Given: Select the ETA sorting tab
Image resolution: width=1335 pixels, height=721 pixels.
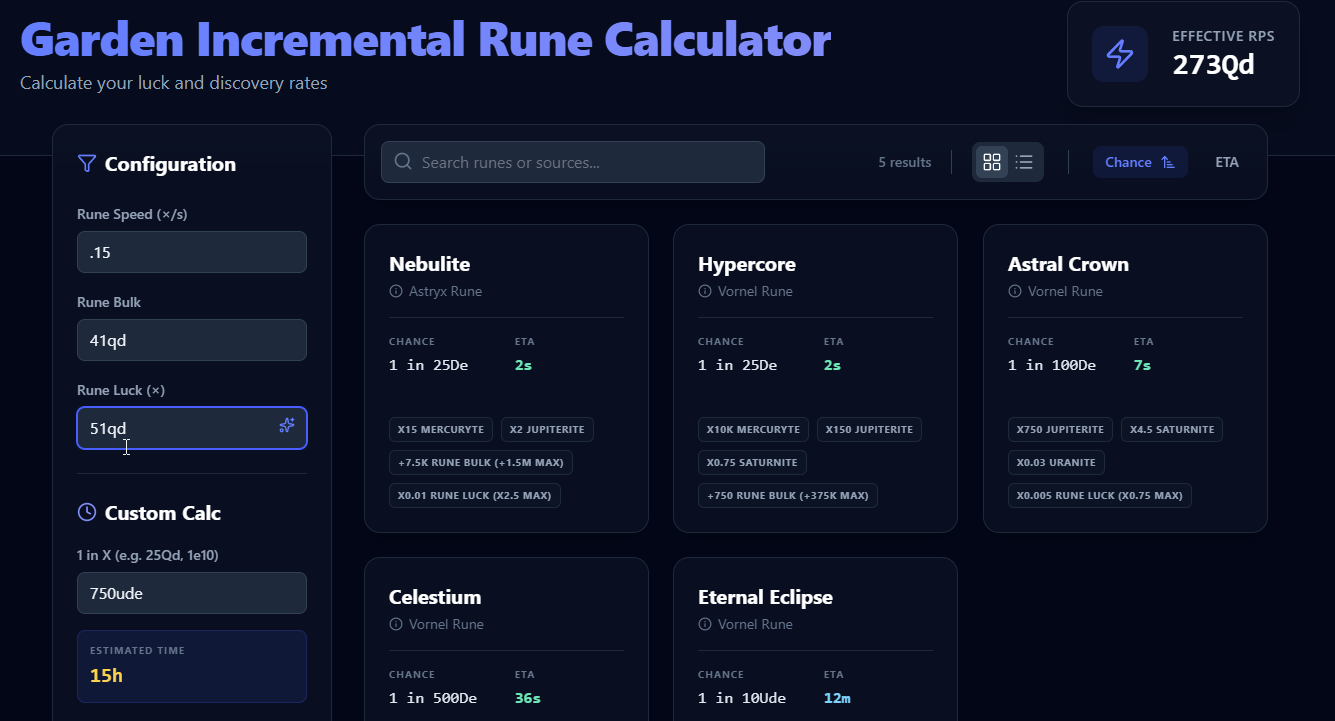Looking at the screenshot, I should (1227, 161).
